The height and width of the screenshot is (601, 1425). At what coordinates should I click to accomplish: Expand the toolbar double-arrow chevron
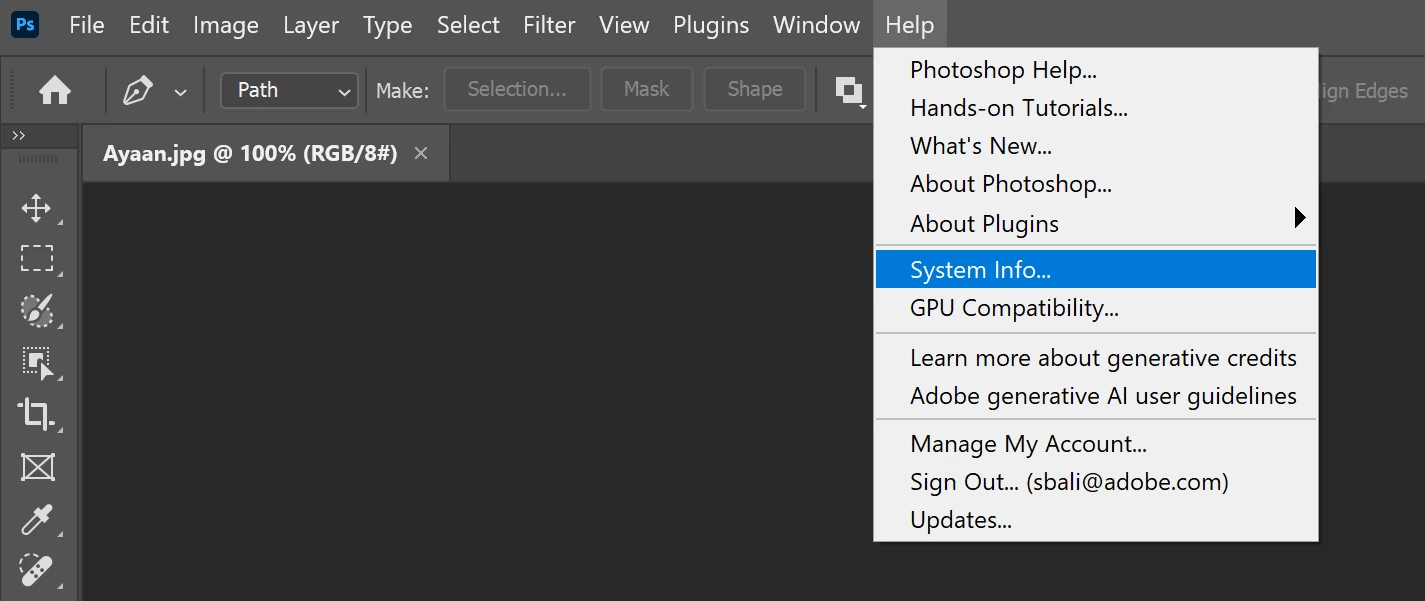pyautogui.click(x=19, y=136)
